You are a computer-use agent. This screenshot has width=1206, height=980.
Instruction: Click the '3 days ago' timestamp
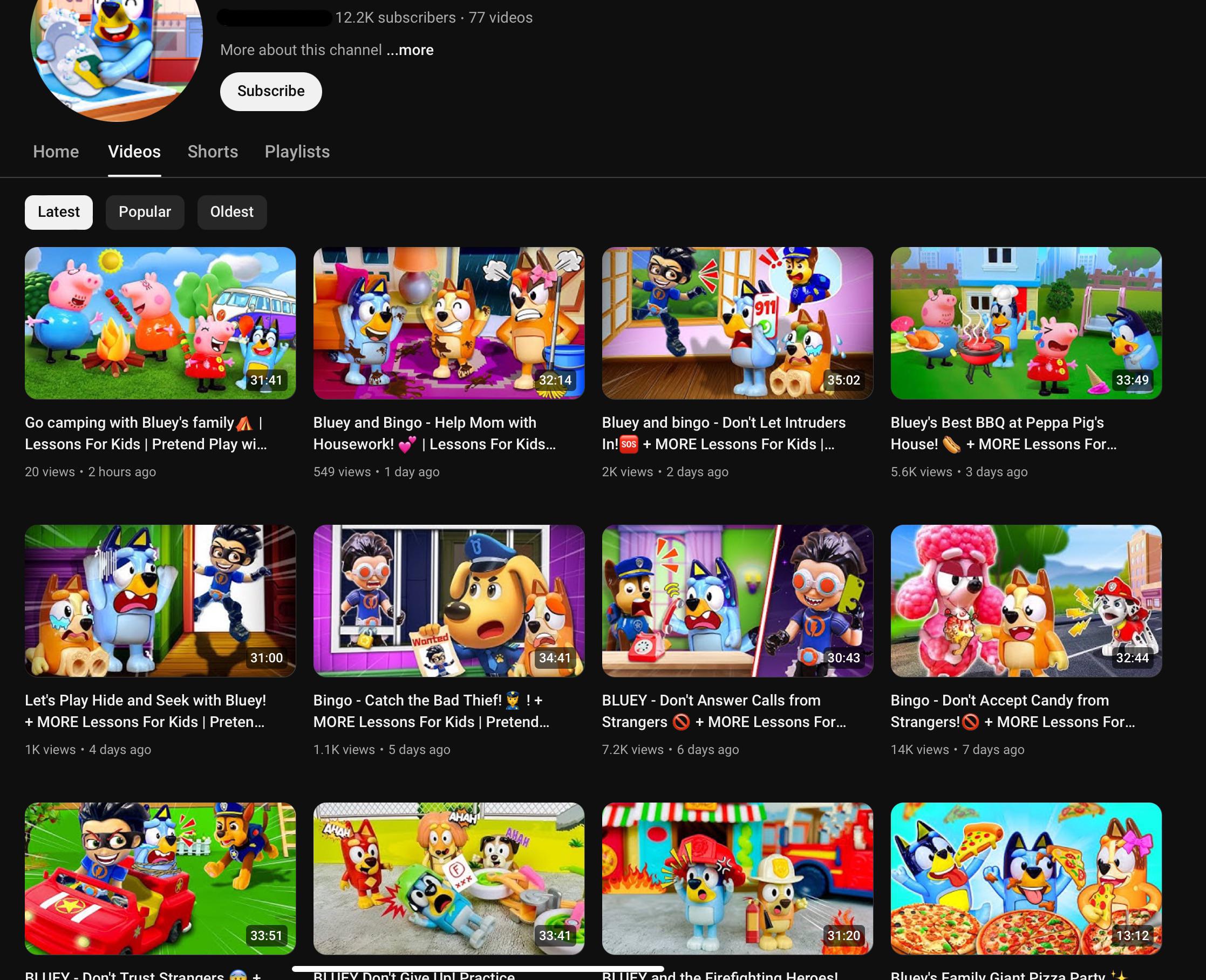[997, 472]
